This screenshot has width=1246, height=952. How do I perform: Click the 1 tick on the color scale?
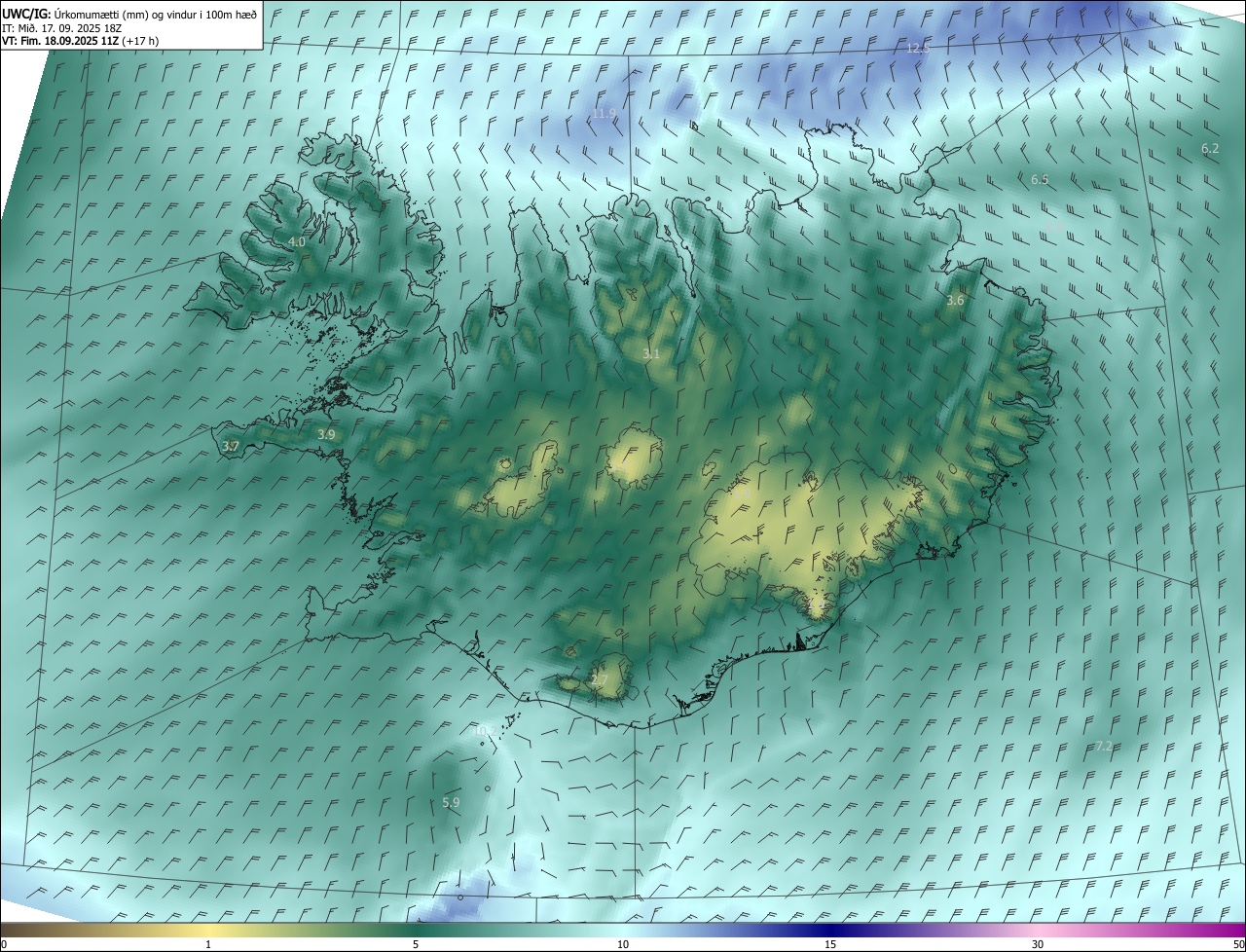208,944
